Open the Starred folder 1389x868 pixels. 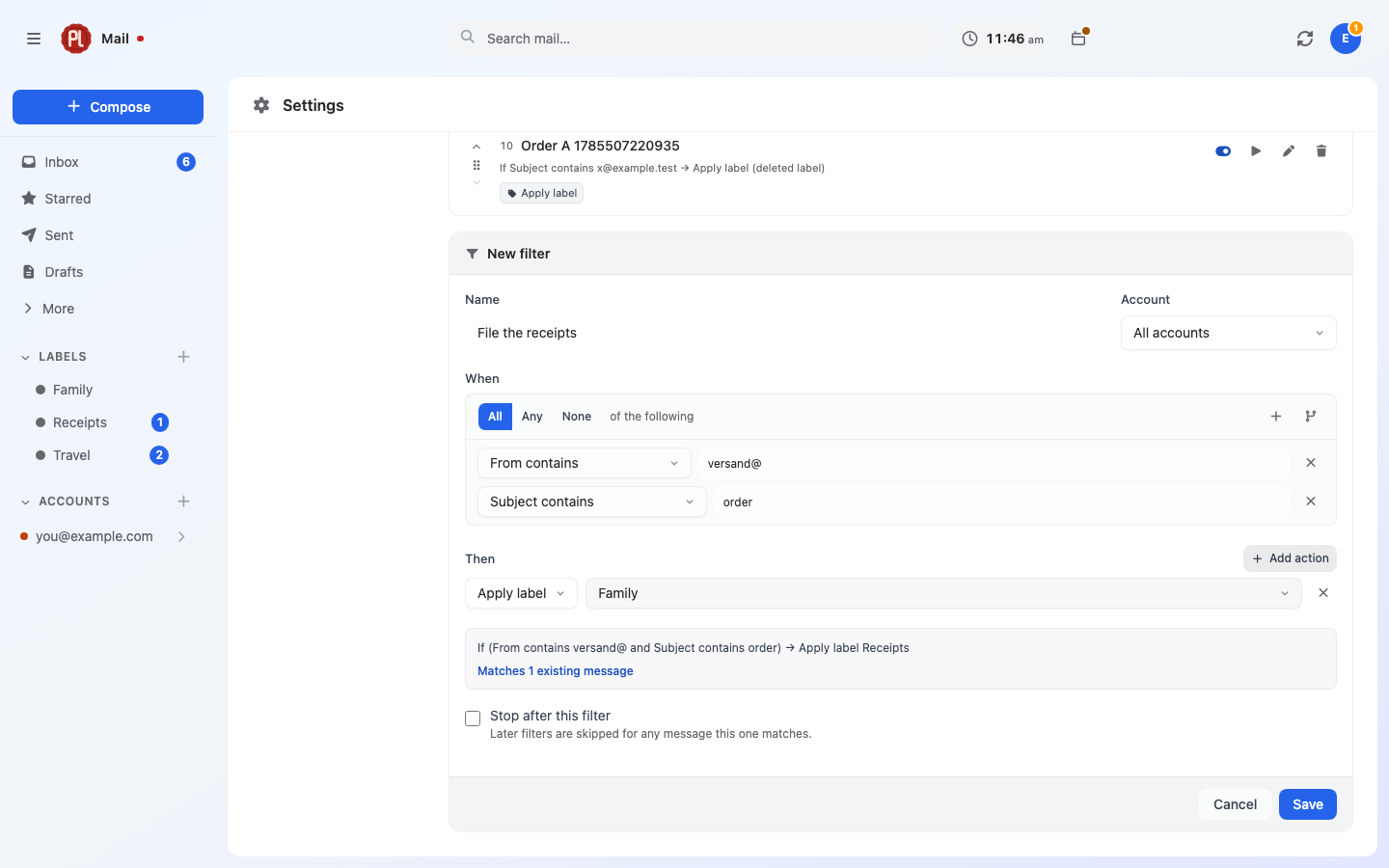[108, 199]
